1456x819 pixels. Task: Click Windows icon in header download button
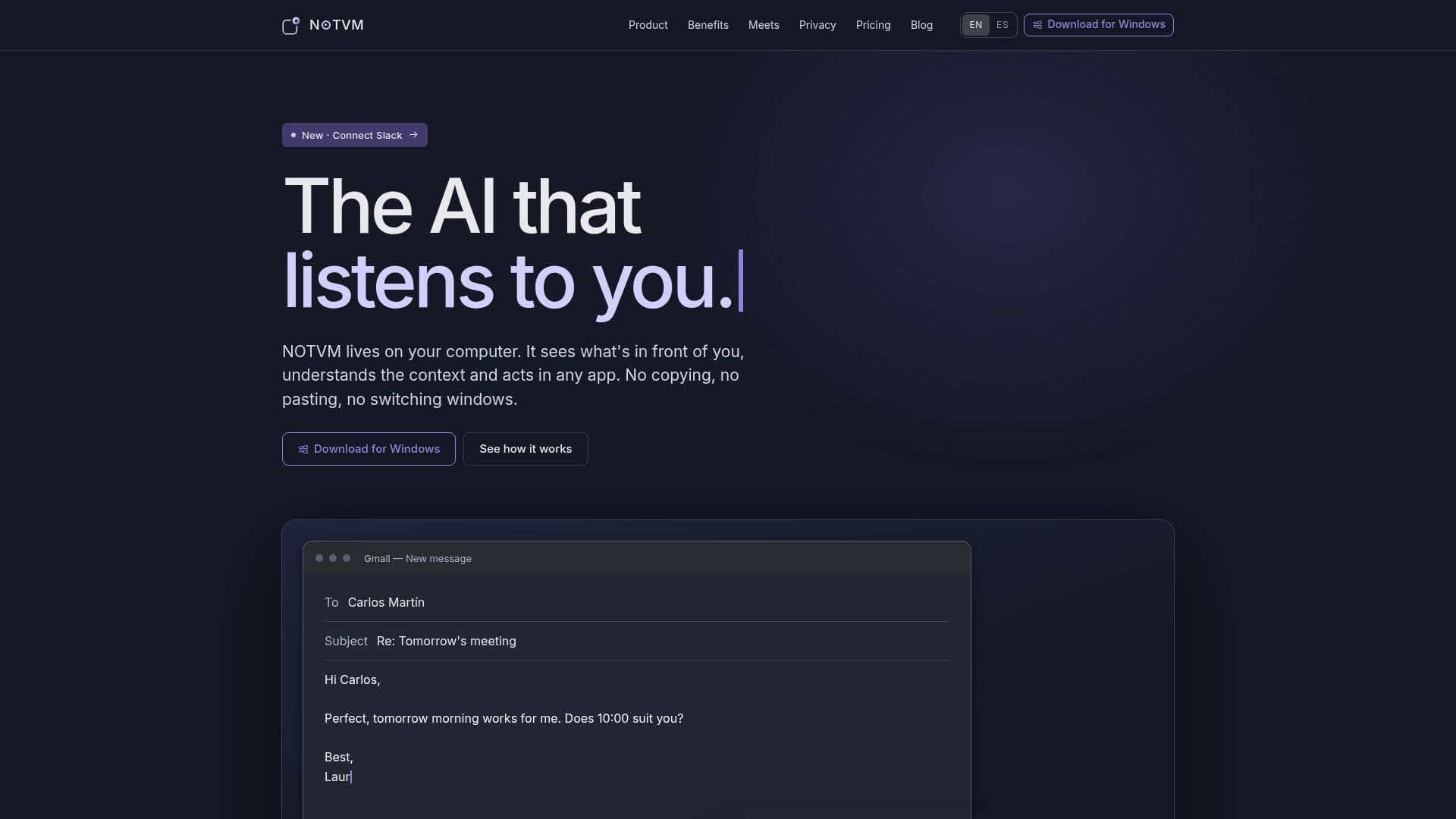(x=1037, y=25)
